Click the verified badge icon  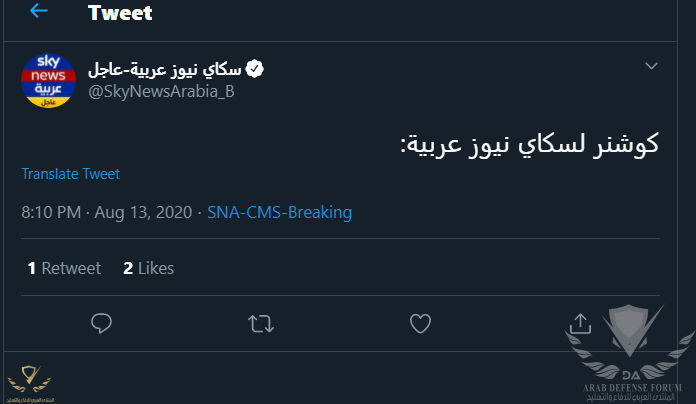pos(255,69)
